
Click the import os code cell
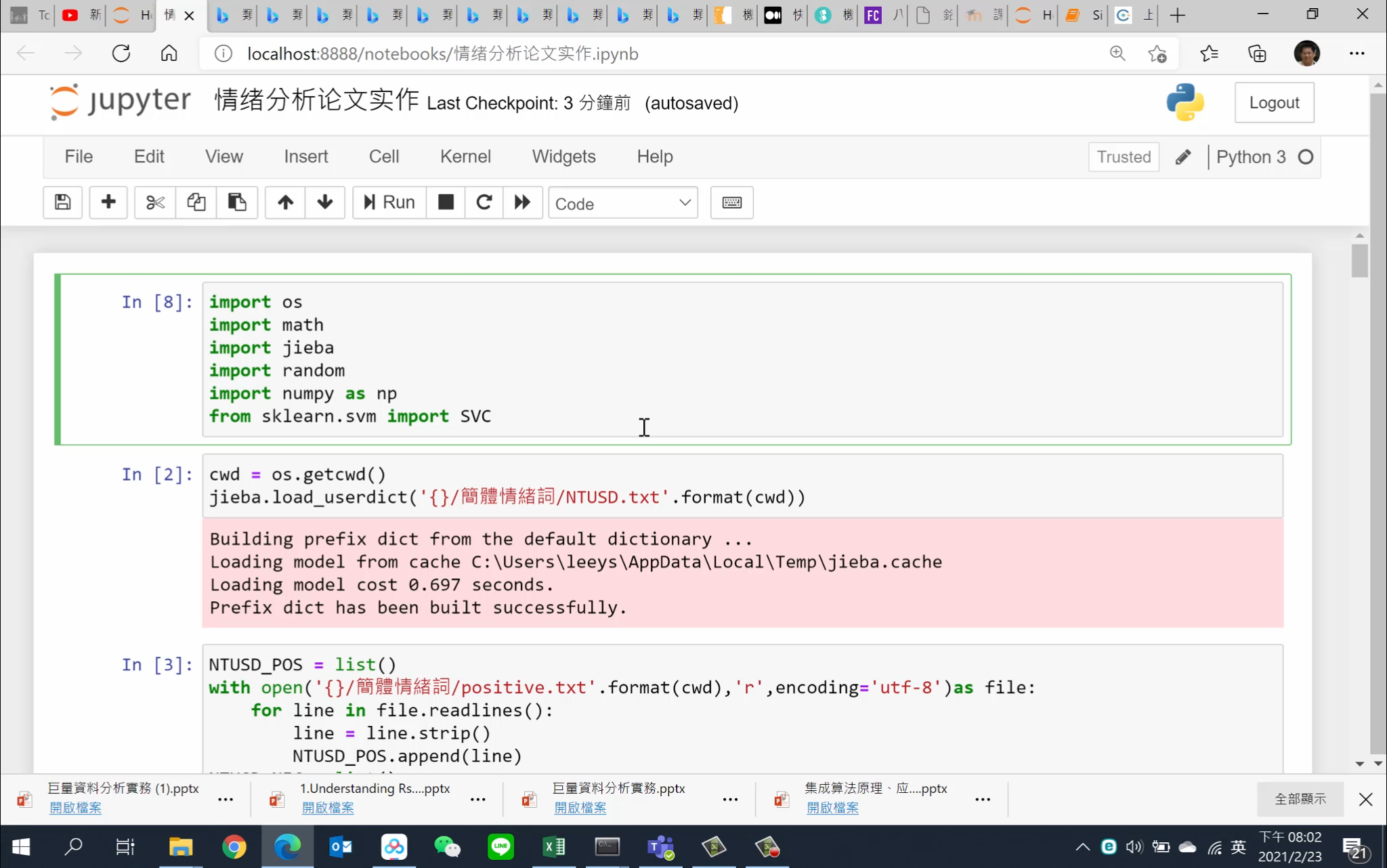(x=742, y=360)
